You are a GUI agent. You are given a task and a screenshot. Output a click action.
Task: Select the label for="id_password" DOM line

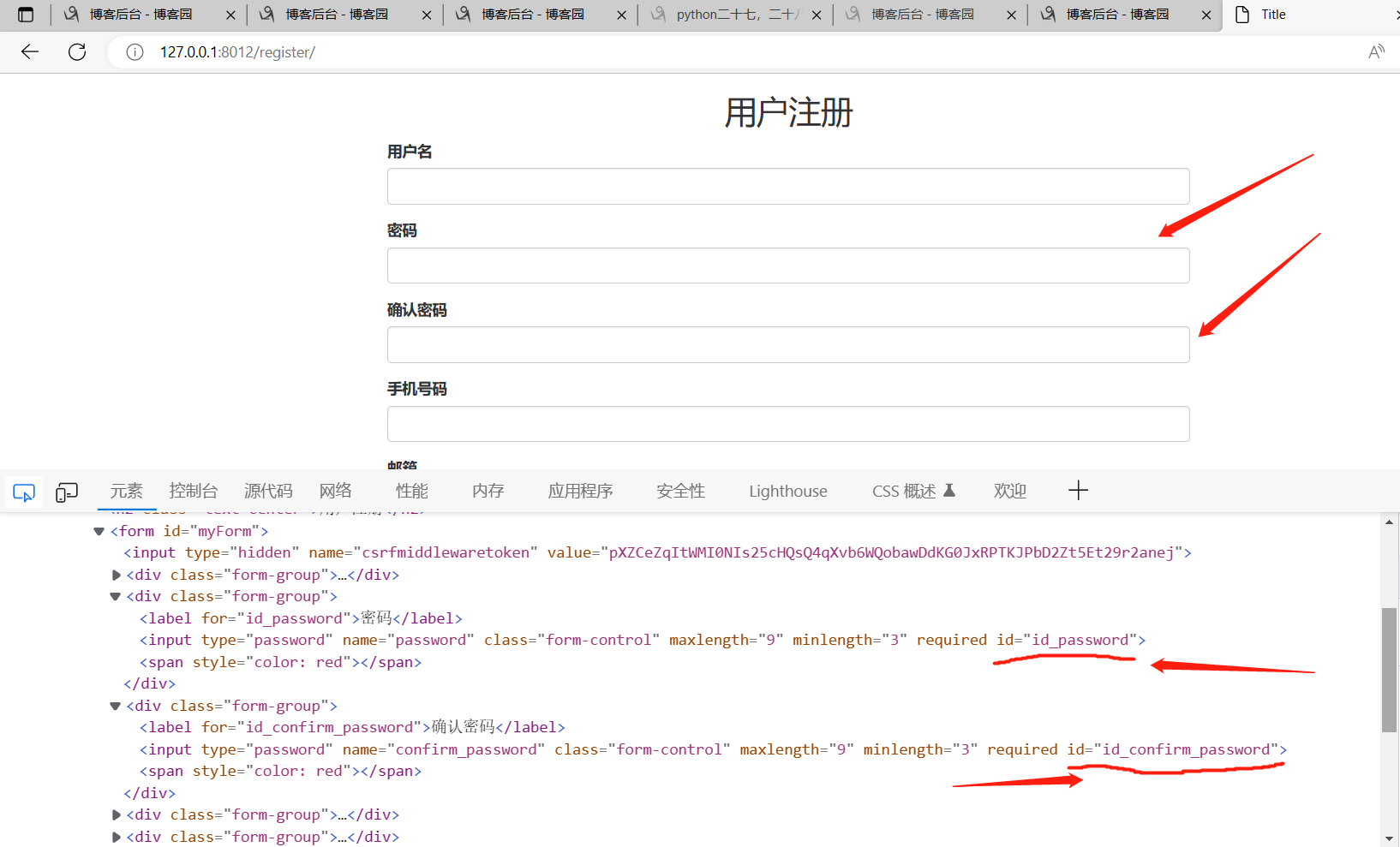point(301,618)
